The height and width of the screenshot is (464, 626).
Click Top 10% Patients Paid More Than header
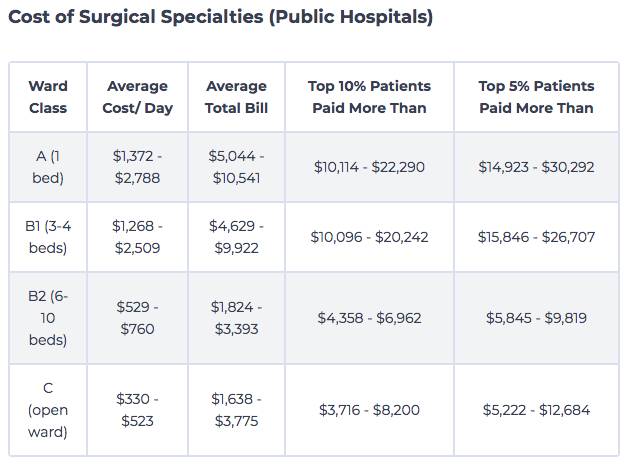click(369, 97)
